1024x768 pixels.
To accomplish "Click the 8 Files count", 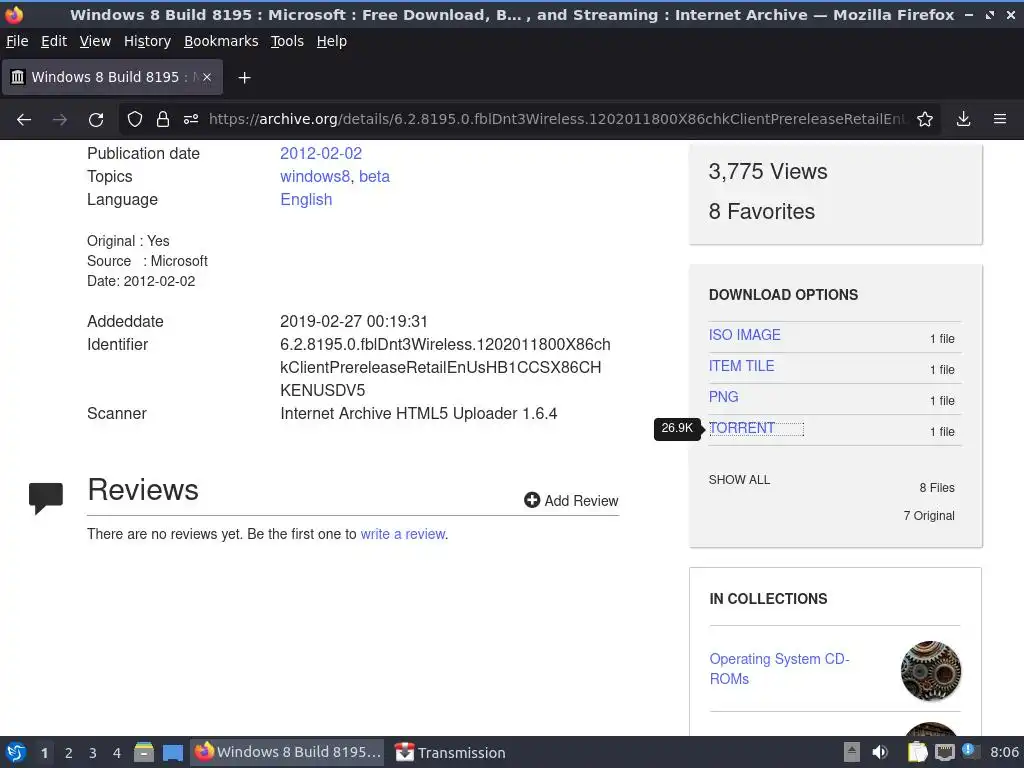I will (937, 488).
